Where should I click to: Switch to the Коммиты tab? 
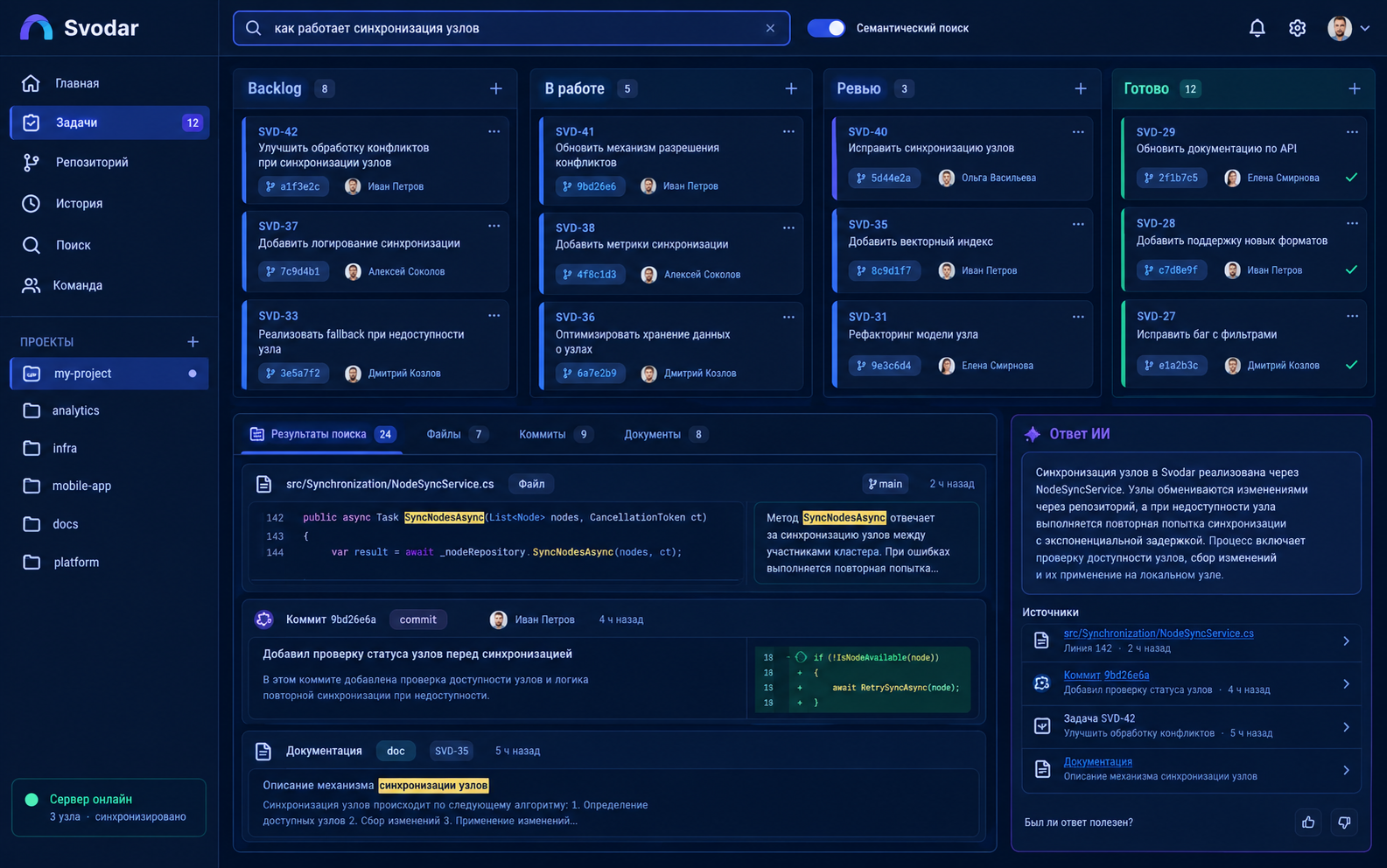tap(555, 434)
